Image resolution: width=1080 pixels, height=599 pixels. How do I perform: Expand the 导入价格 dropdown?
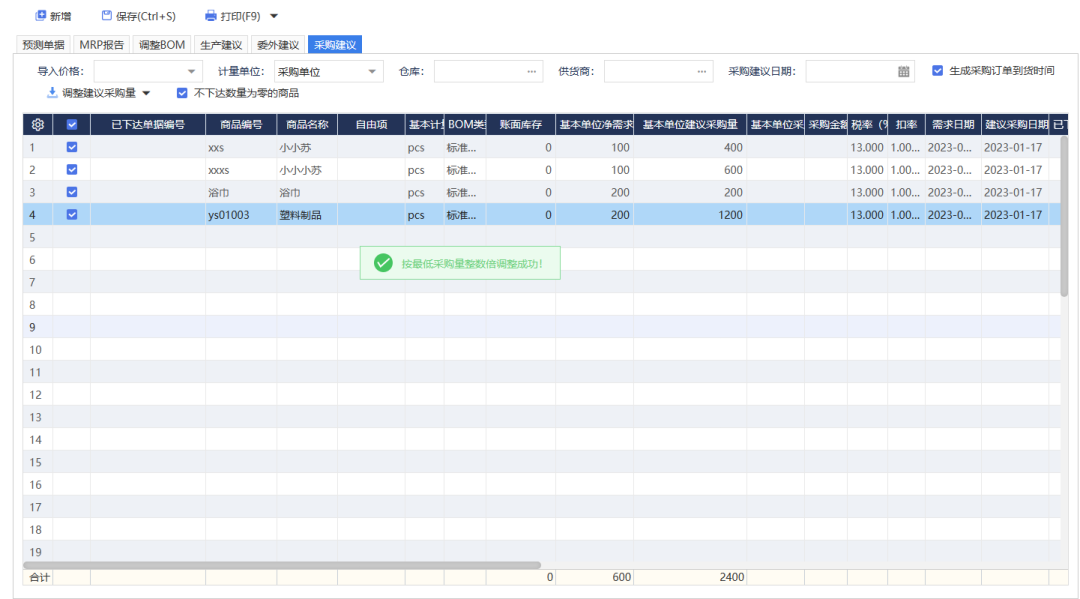pos(192,71)
